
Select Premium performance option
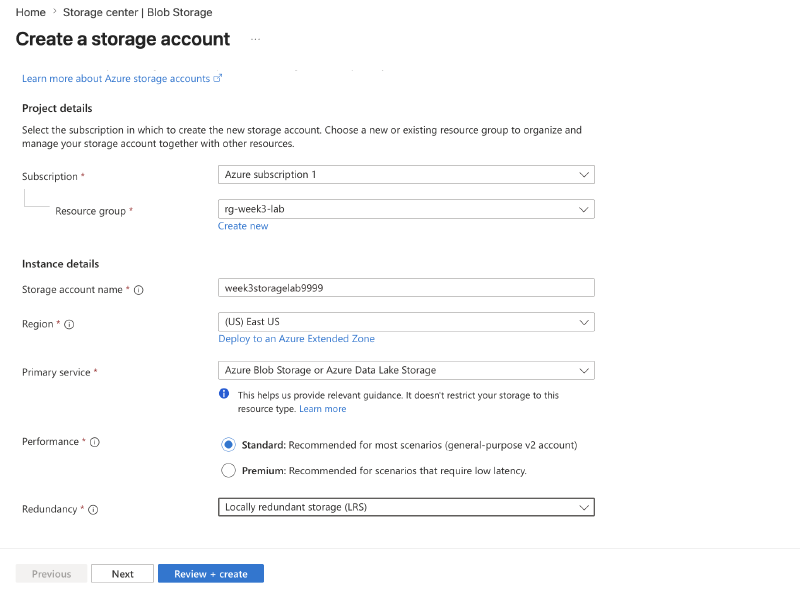click(228, 471)
